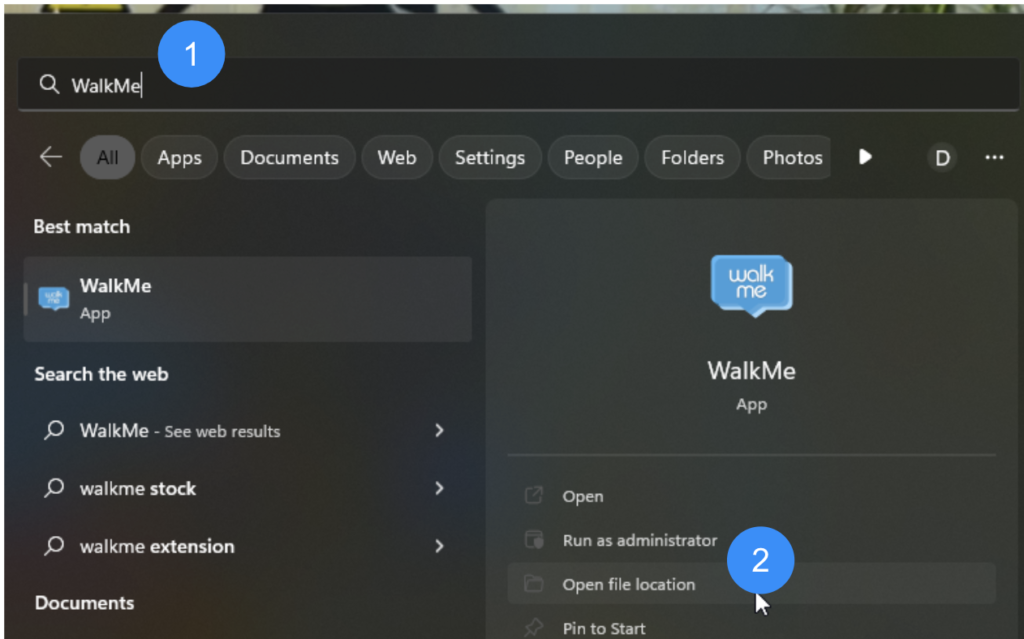Click the user profile "D" icon
The width and height of the screenshot is (1024, 639).
(942, 157)
